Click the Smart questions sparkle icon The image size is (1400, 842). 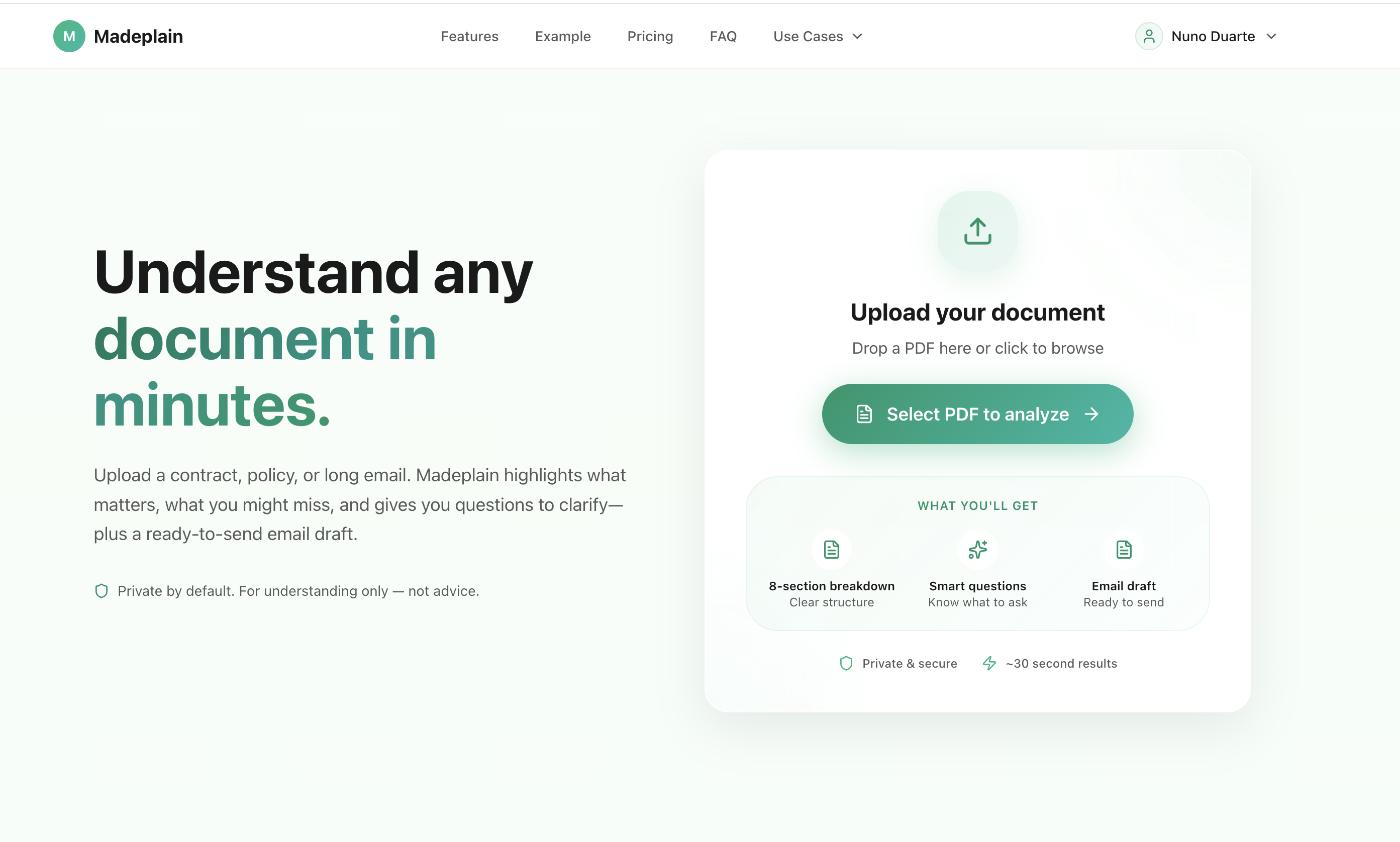point(977,549)
